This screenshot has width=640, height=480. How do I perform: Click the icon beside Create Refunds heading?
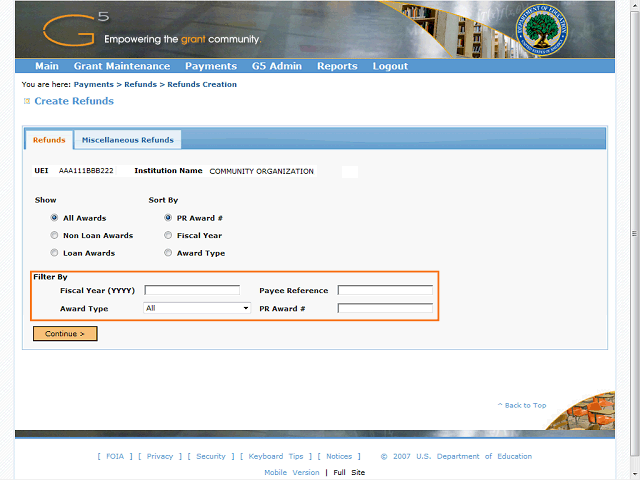[27, 101]
